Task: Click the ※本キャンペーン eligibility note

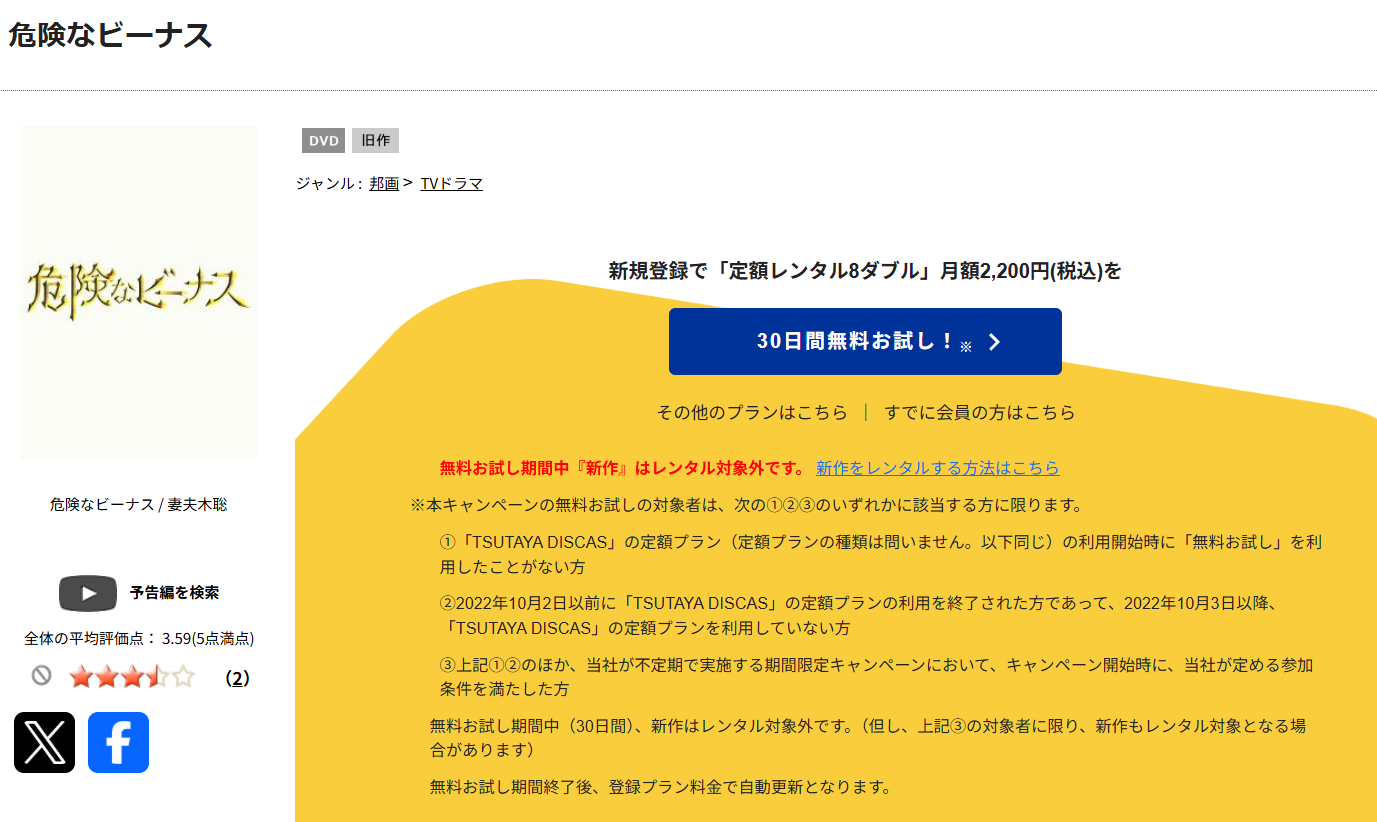Action: pyautogui.click(x=747, y=505)
